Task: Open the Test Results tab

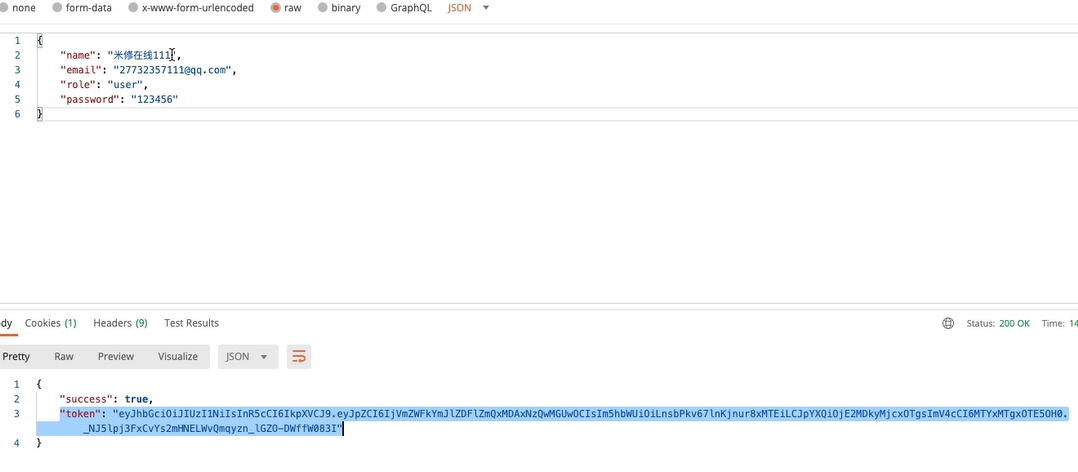Action: pos(191,324)
